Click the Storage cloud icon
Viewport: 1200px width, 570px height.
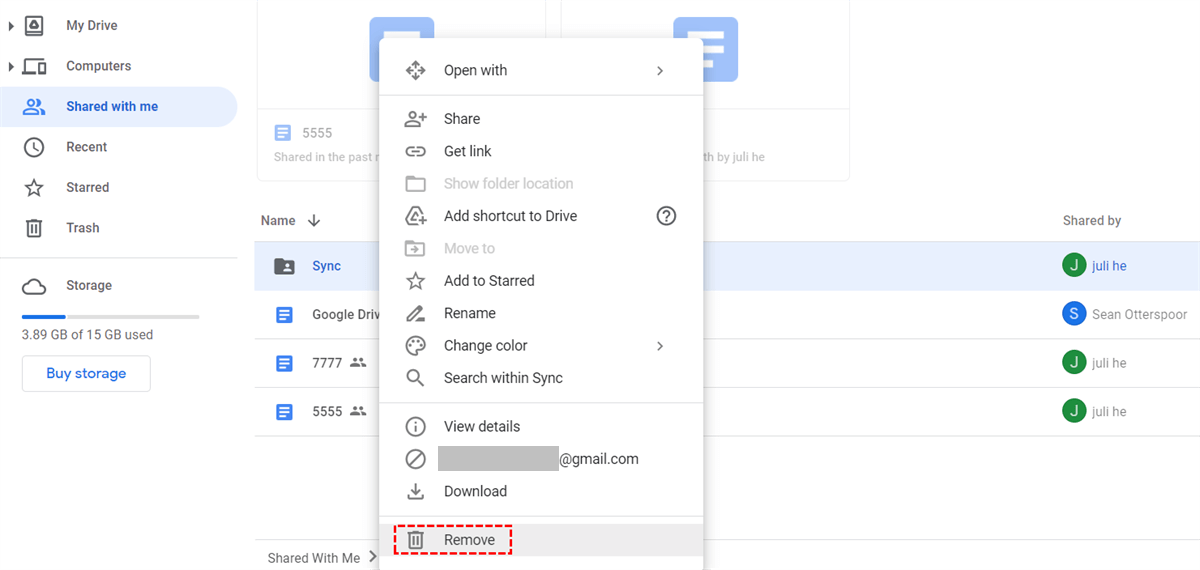[x=34, y=287]
